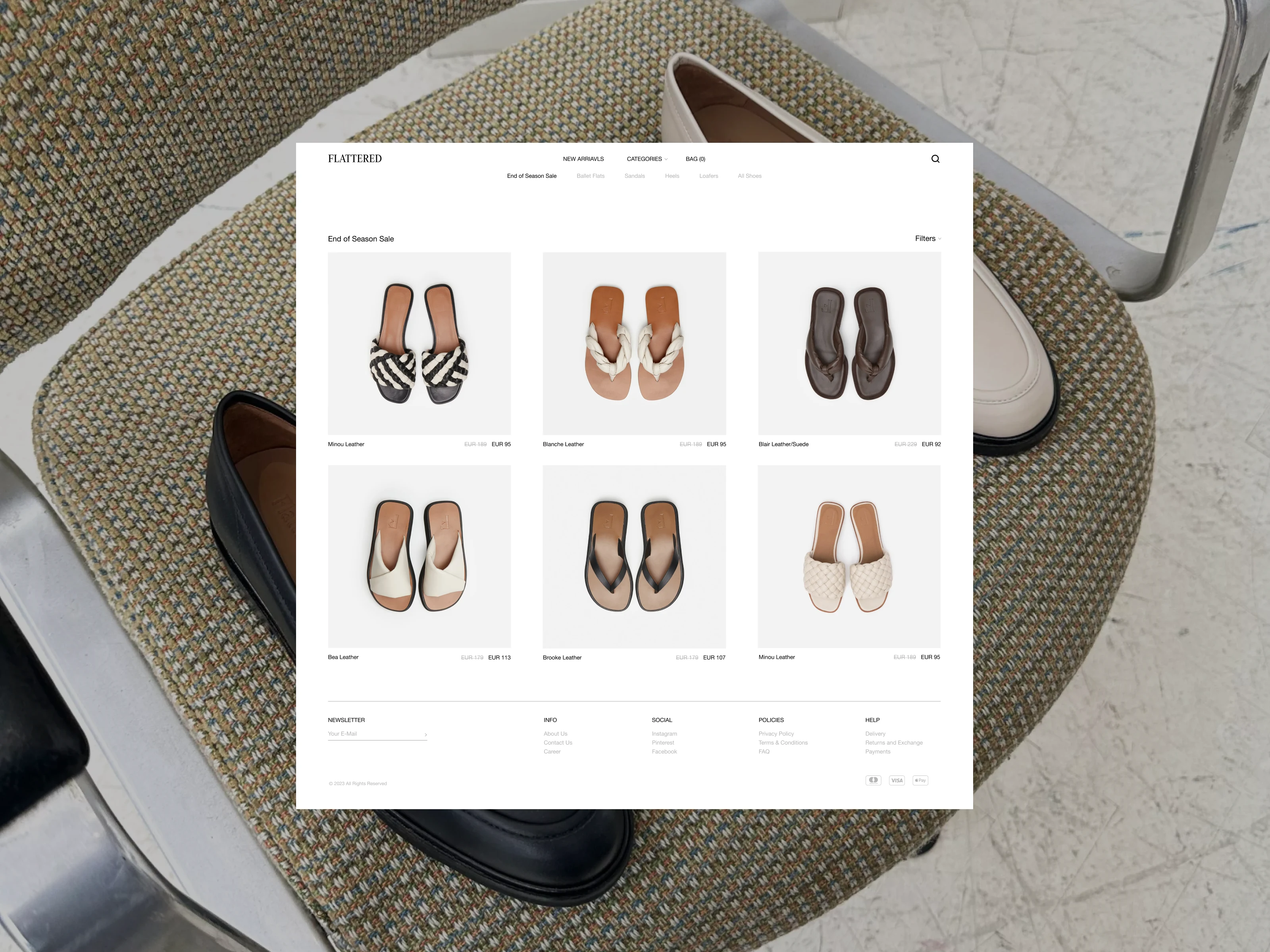Submit newsletter email with arrow icon

click(425, 735)
